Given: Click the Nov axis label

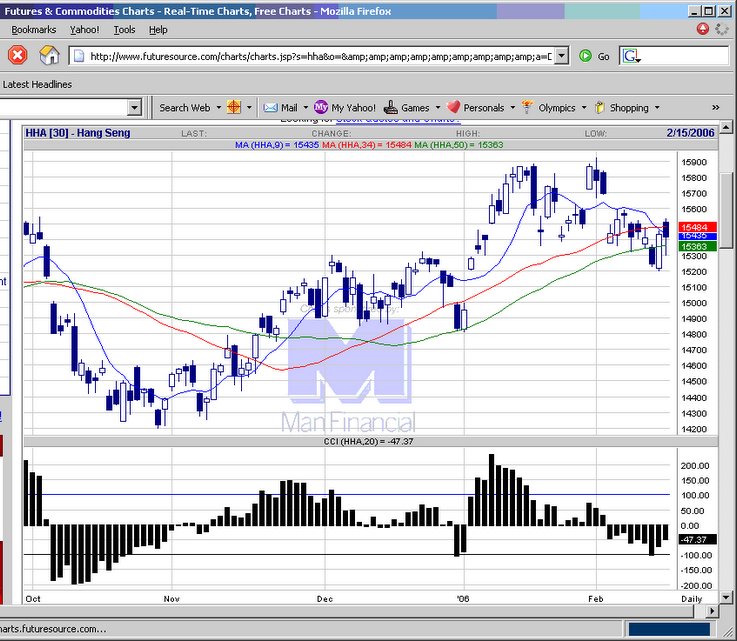Looking at the screenshot, I should (x=172, y=599).
